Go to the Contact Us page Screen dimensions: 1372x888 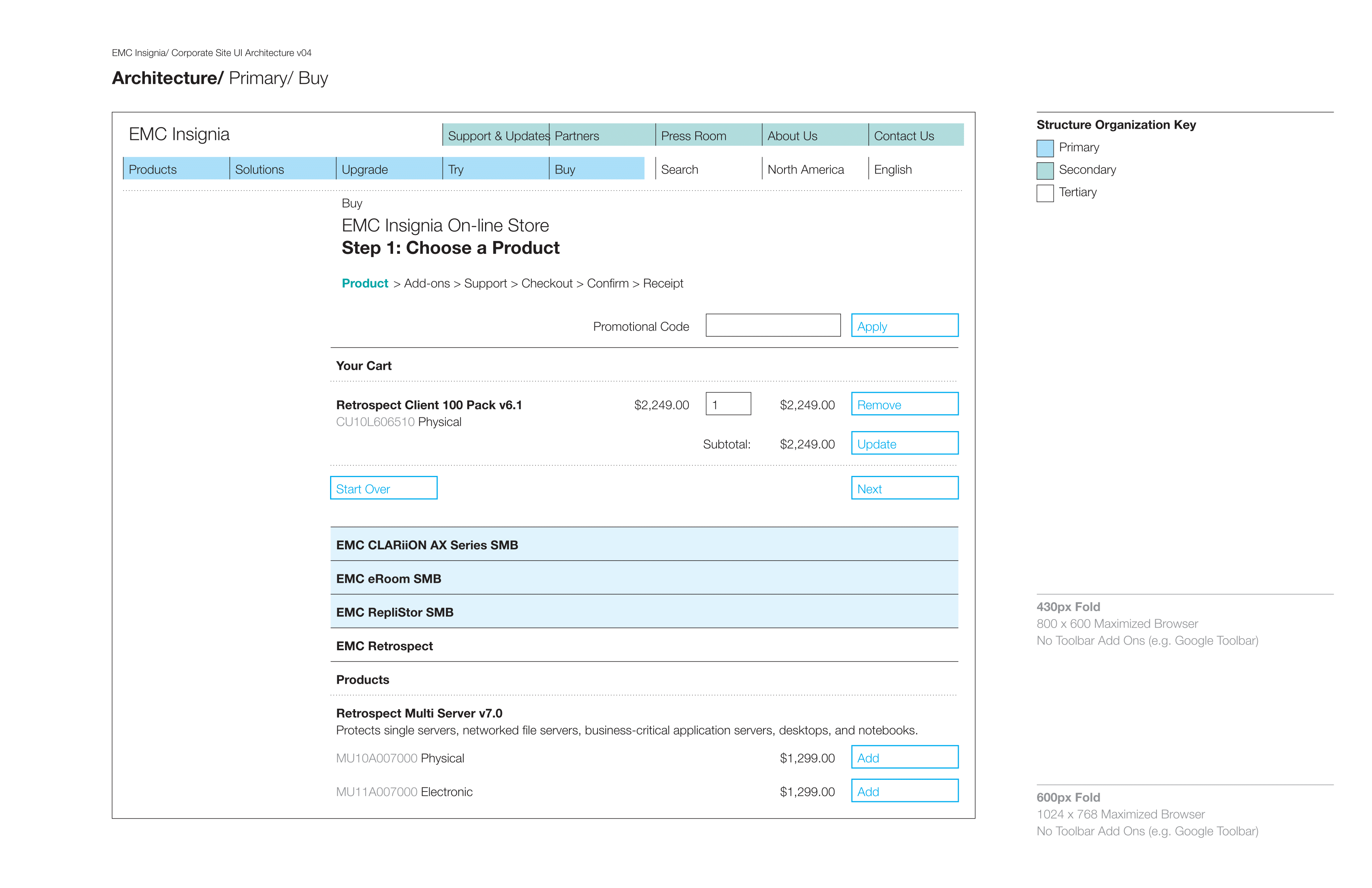click(916, 135)
